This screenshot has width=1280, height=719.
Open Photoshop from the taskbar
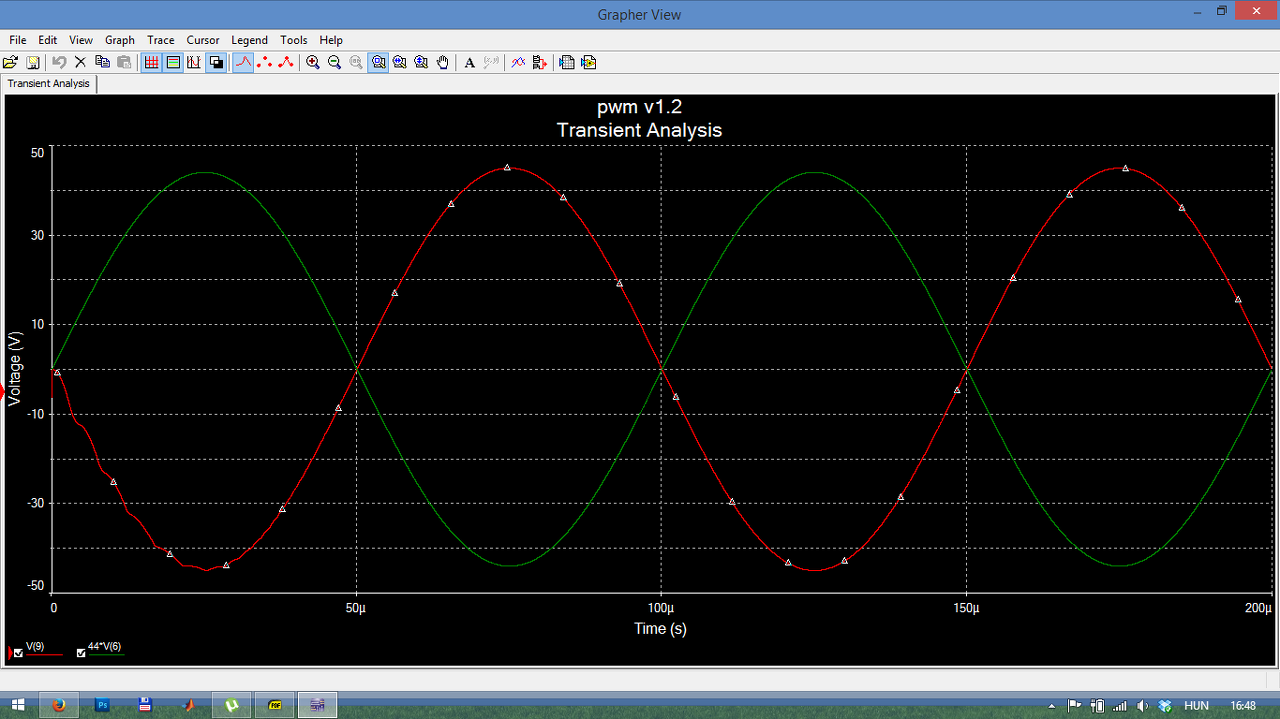tap(102, 705)
